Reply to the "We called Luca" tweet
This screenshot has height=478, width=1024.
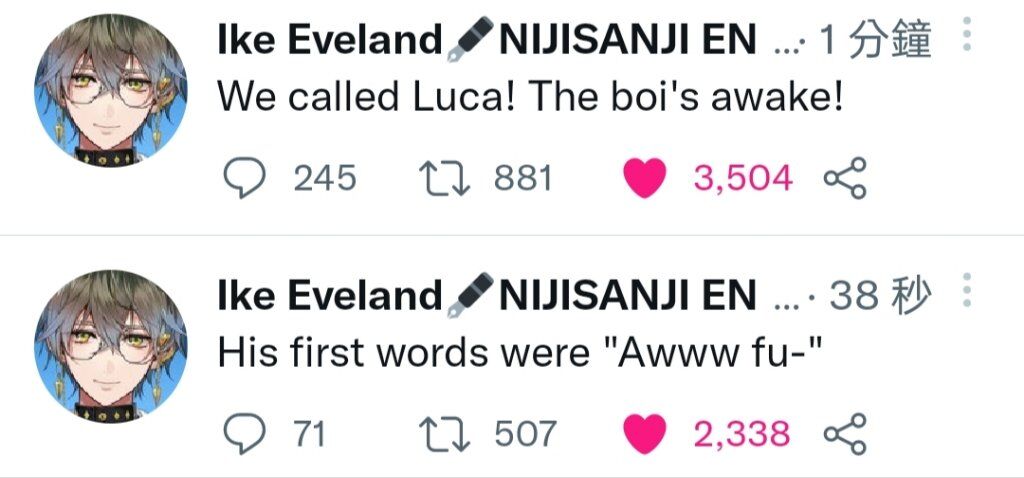pos(245,178)
